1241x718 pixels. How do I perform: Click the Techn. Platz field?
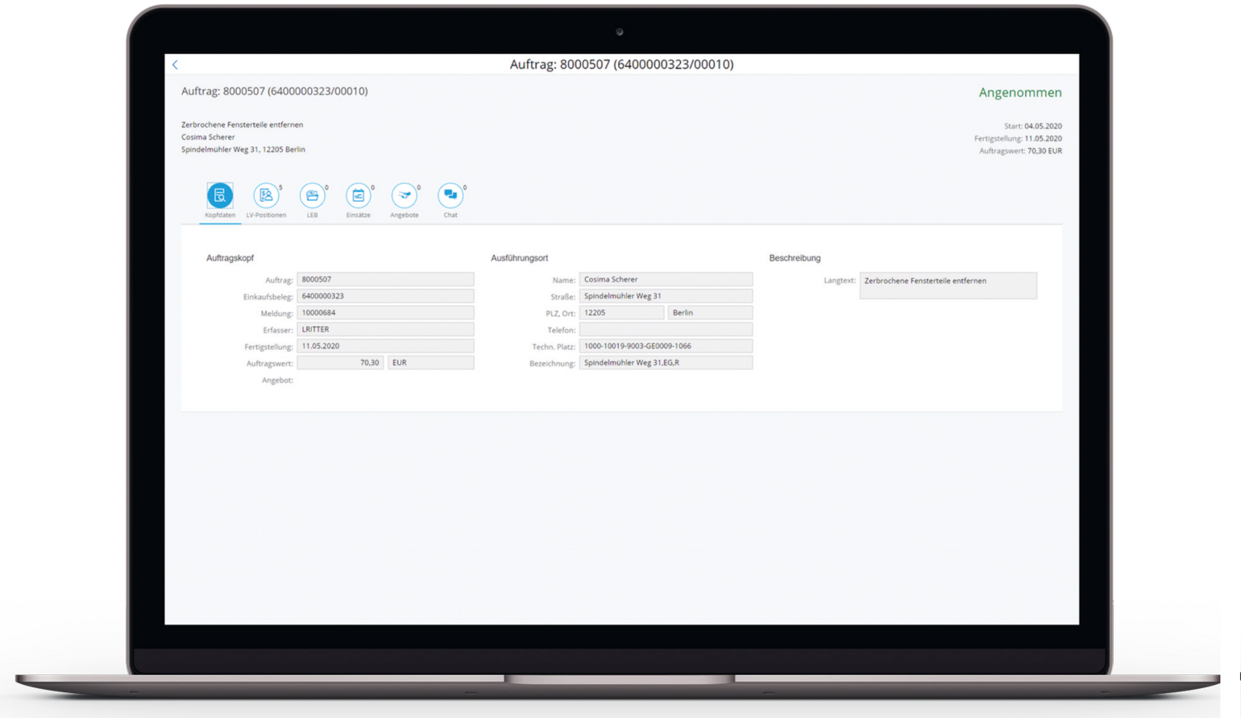click(x=665, y=346)
